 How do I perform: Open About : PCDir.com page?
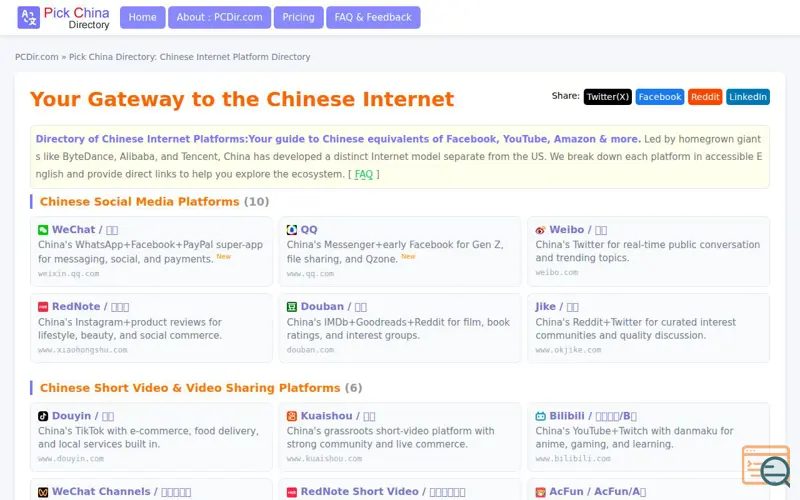tap(219, 17)
